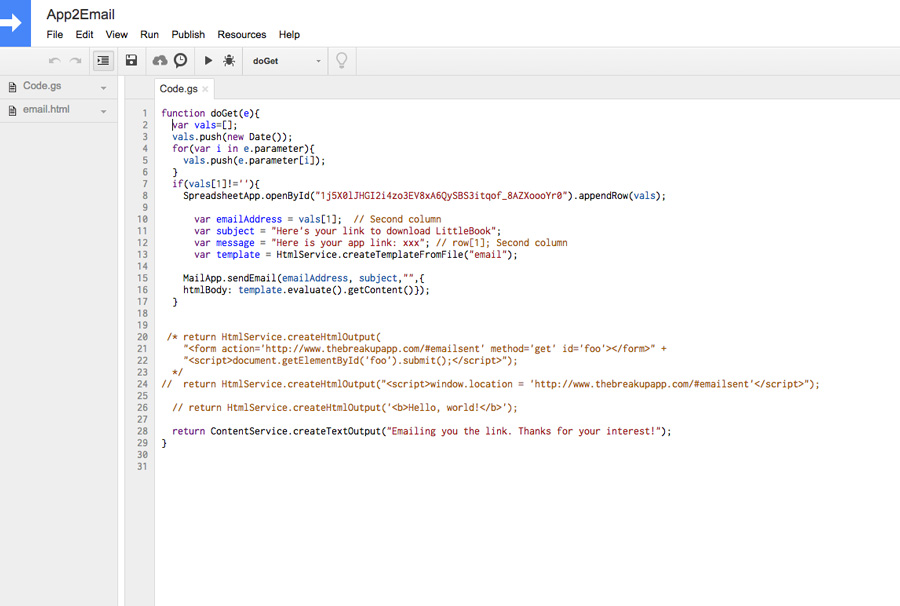The height and width of the screenshot is (606, 900).
Task: Debug the selected function bug icon
Action: click(229, 60)
